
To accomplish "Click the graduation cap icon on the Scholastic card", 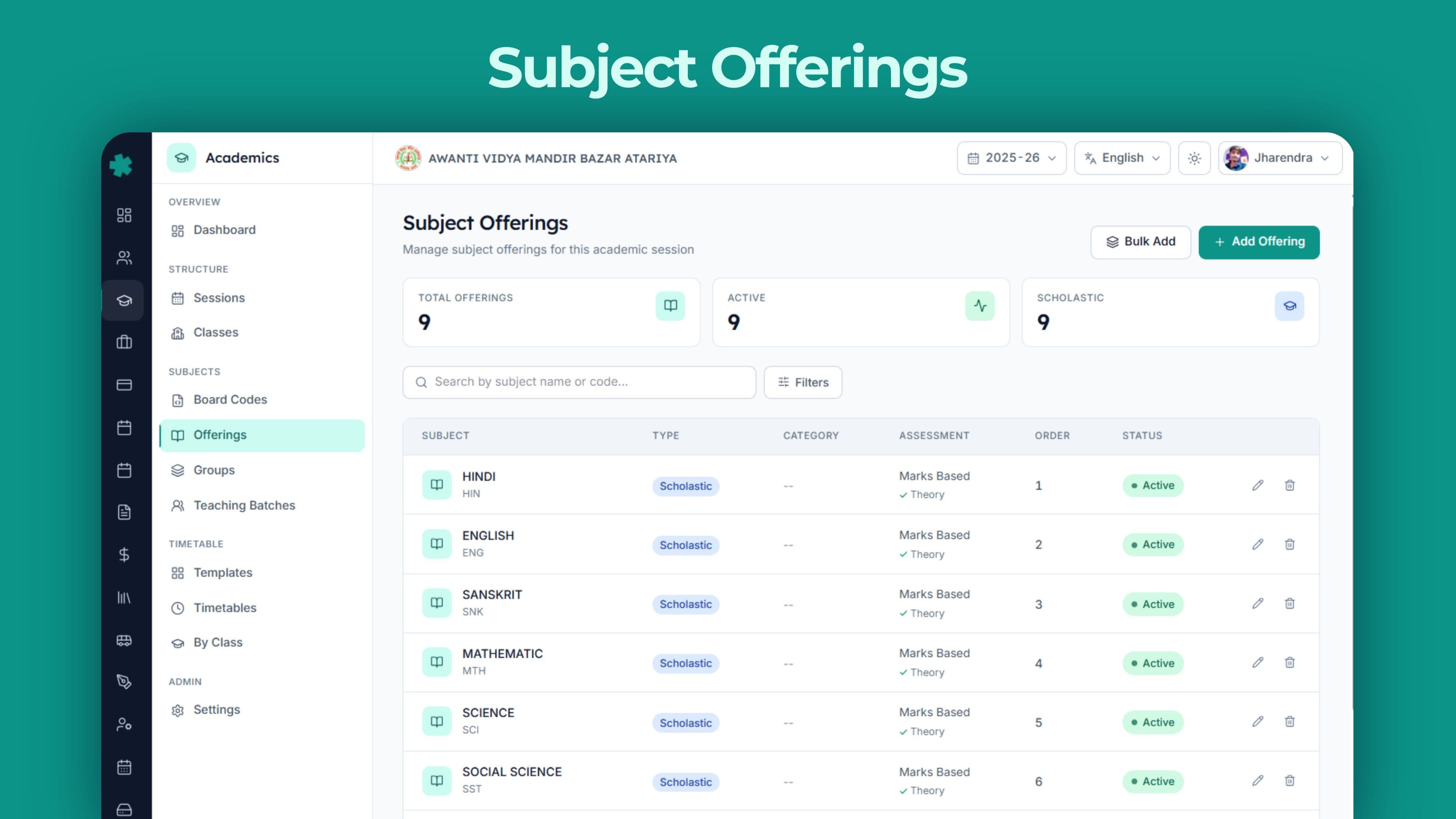I will click(1289, 306).
